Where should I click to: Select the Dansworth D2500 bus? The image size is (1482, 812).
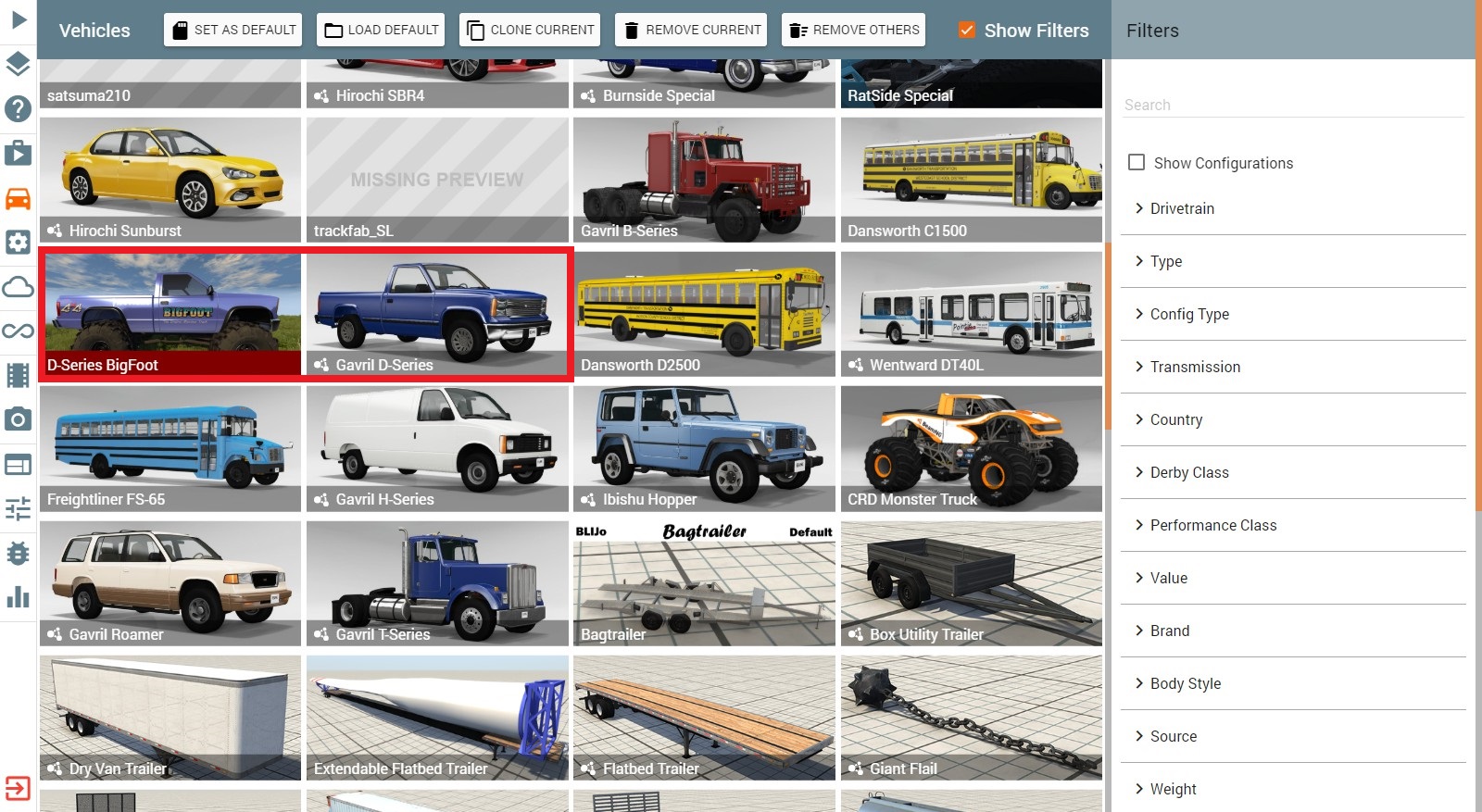[x=704, y=314]
